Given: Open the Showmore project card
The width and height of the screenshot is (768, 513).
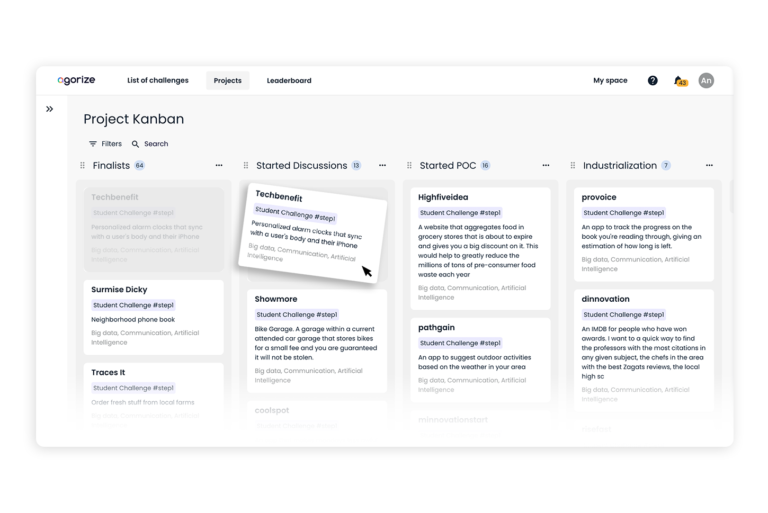Looking at the screenshot, I should [317, 340].
